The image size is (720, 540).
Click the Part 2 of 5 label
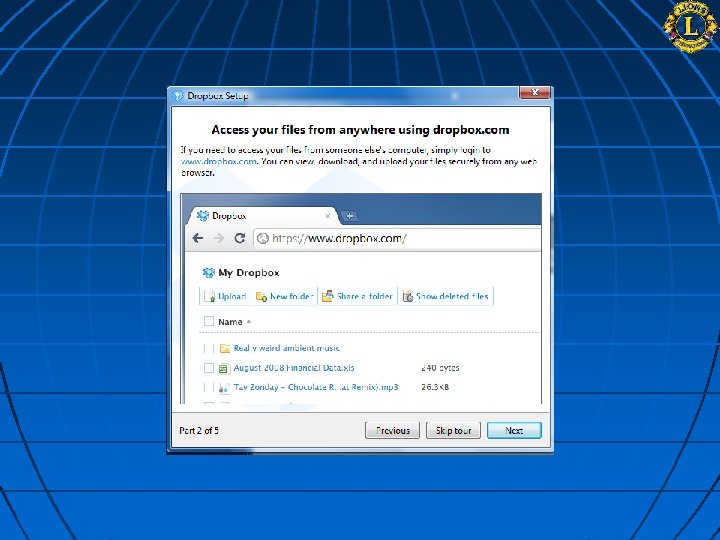point(199,430)
